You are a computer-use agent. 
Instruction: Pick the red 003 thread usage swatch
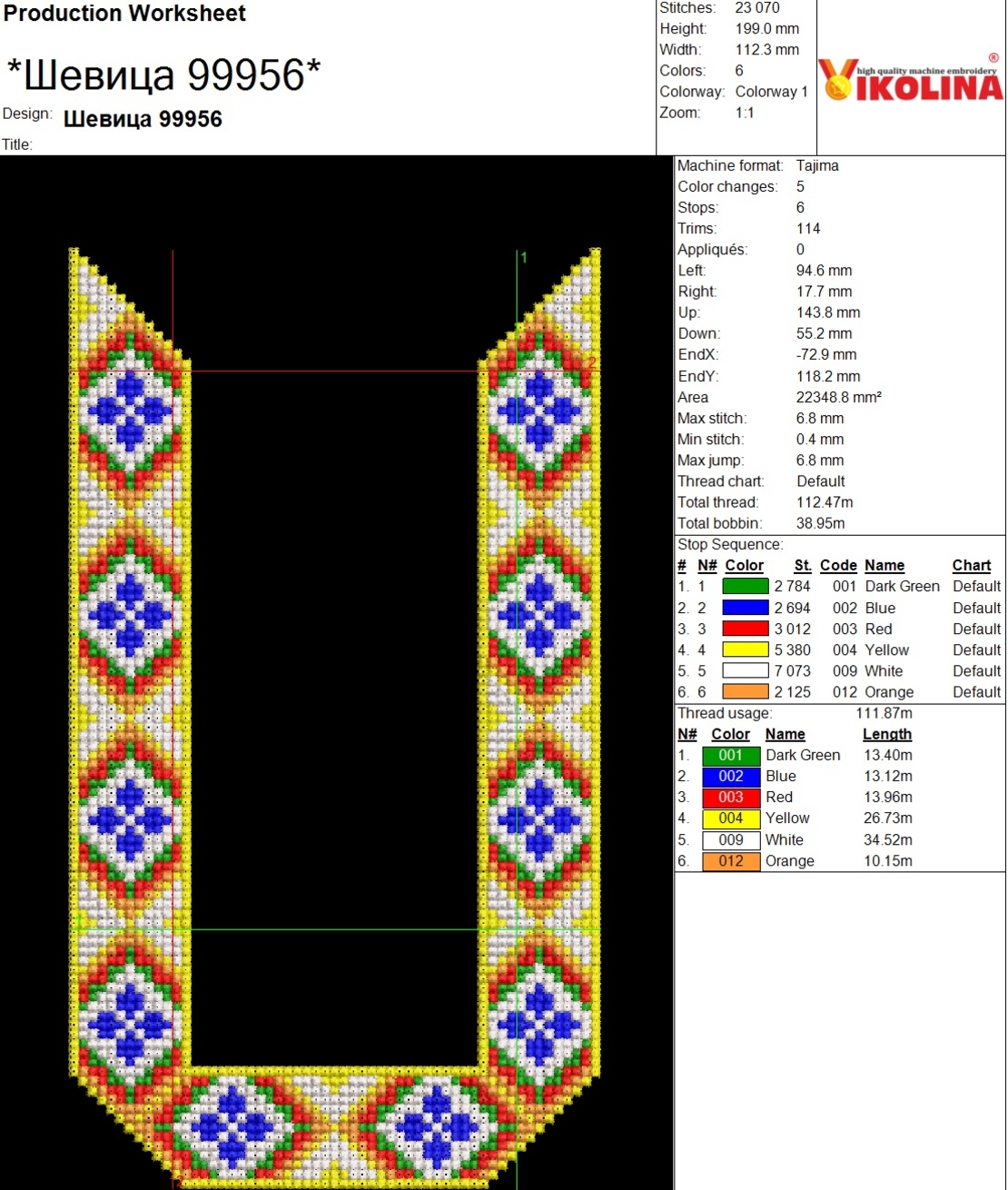click(730, 798)
